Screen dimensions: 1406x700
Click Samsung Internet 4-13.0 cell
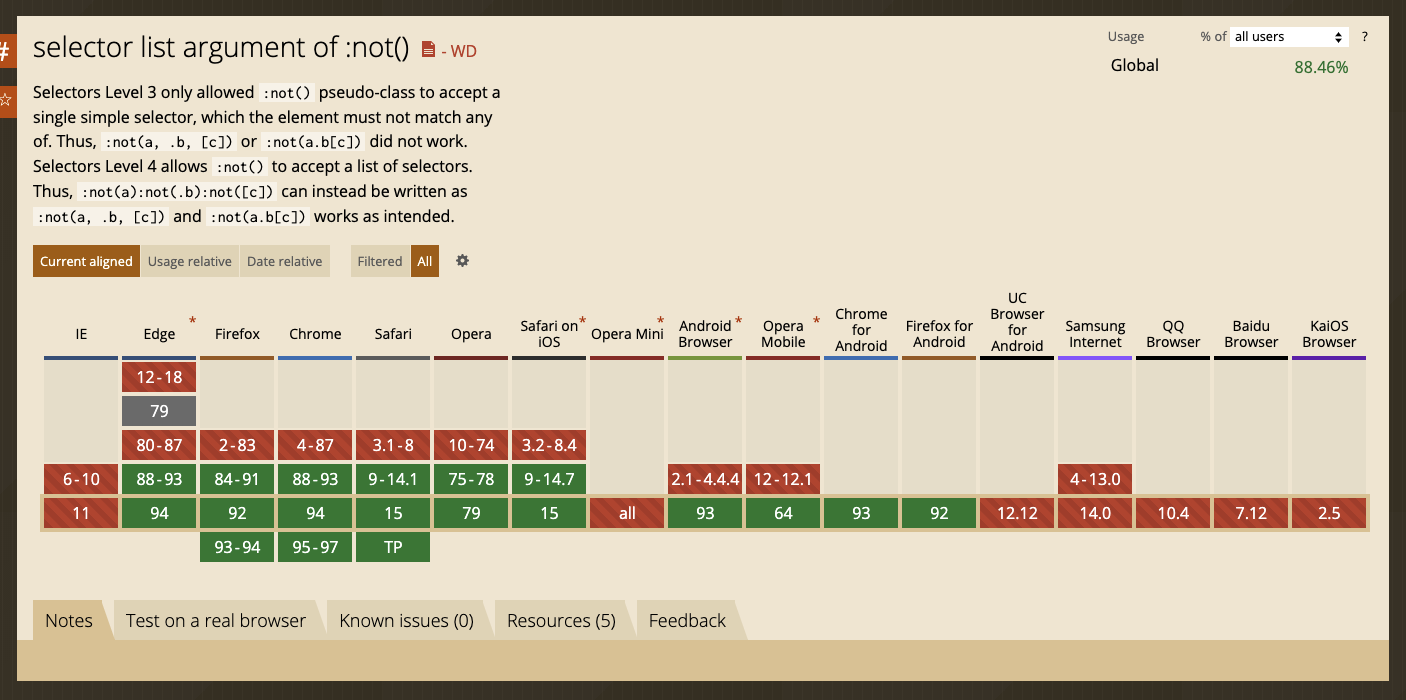click(1095, 479)
